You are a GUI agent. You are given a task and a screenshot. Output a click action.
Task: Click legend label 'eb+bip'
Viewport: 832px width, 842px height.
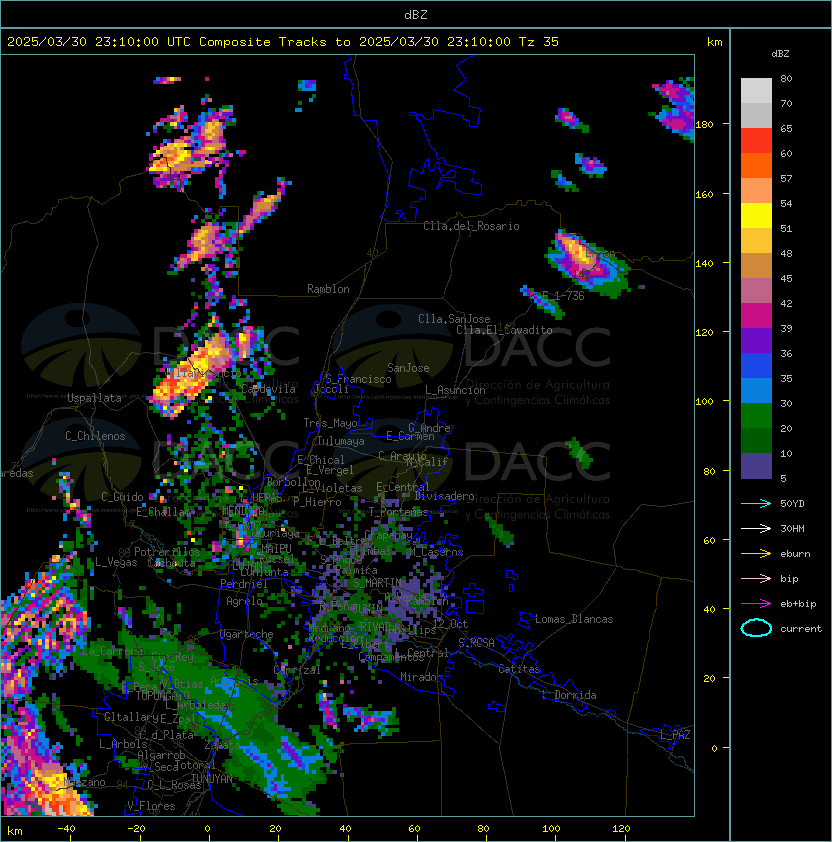pos(798,604)
